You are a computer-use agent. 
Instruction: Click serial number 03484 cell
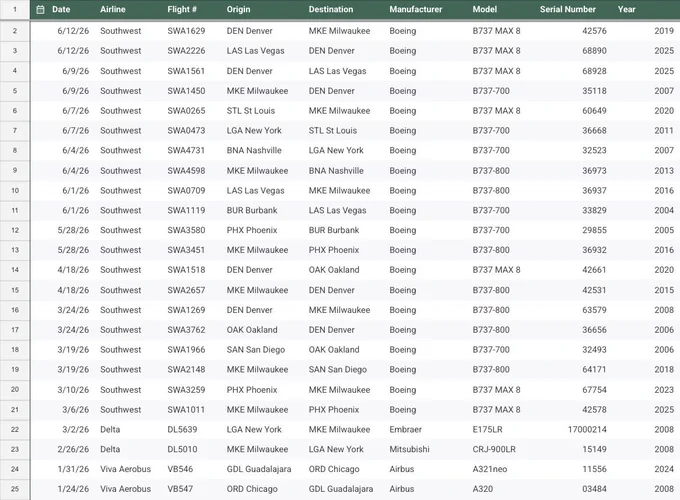594,489
